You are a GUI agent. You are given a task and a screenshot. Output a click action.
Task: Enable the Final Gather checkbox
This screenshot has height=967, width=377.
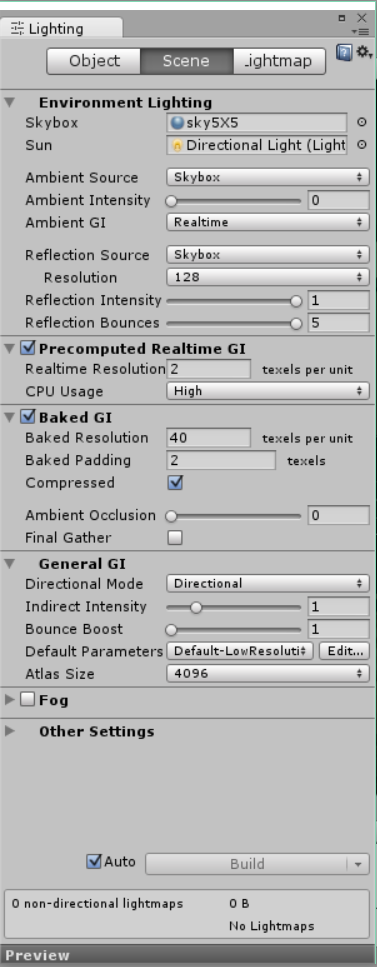coord(175,538)
